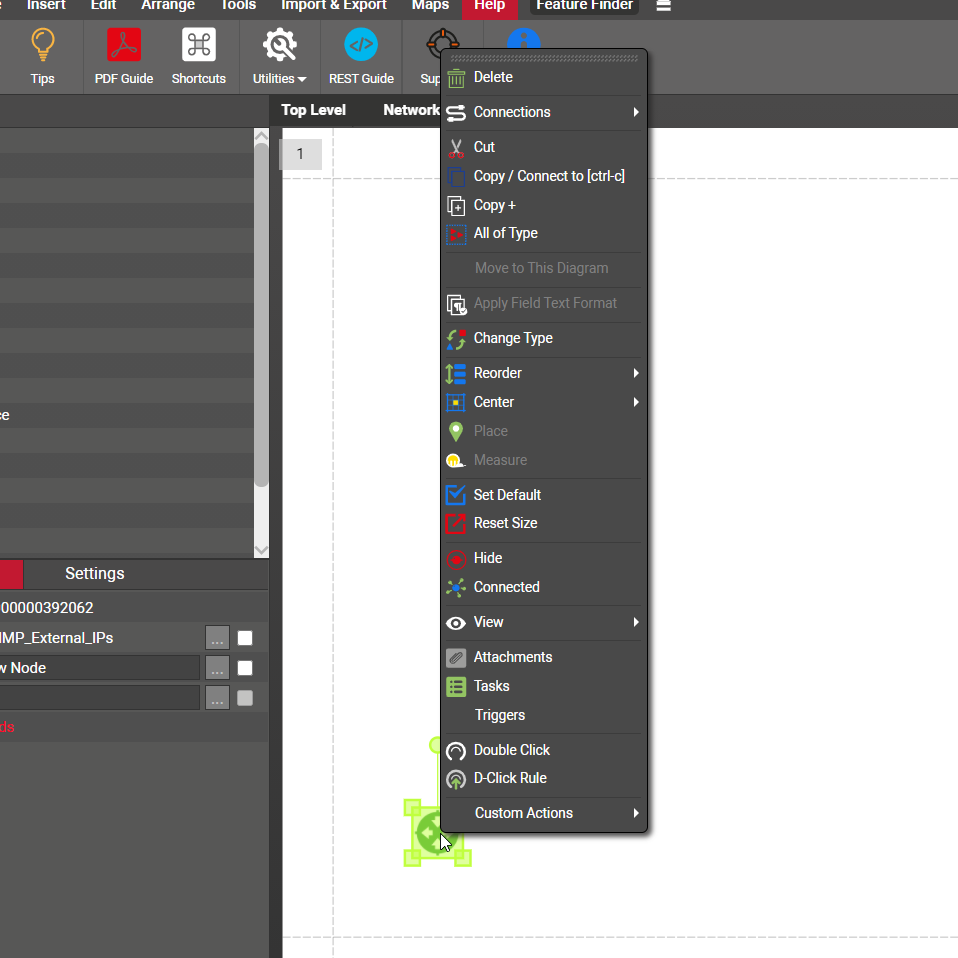The image size is (958, 958).
Task: Click the Delete trash icon in context menu
Action: (456, 78)
